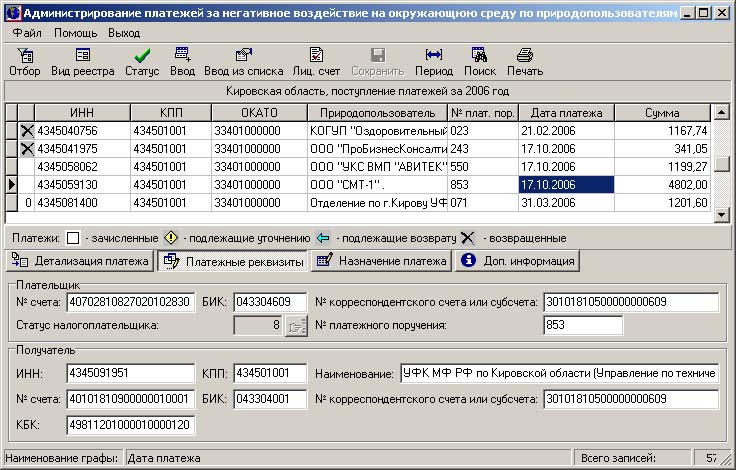Switch to Назначение платежа tab

coord(380,261)
